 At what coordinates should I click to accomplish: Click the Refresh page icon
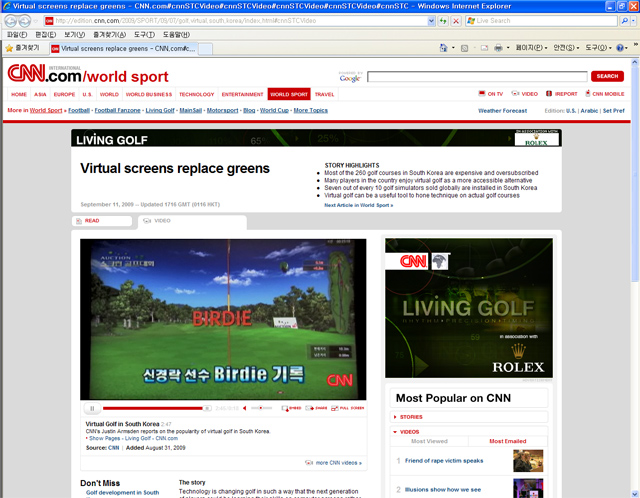tap(440, 20)
